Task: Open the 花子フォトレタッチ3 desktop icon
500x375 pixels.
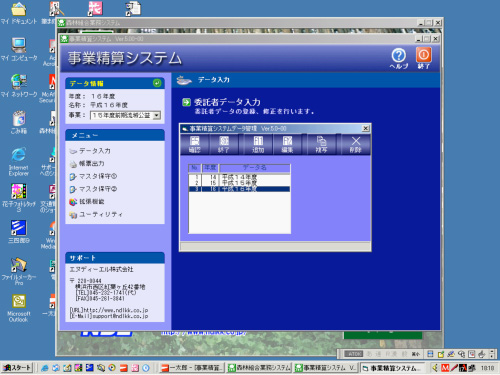Action: point(19,198)
